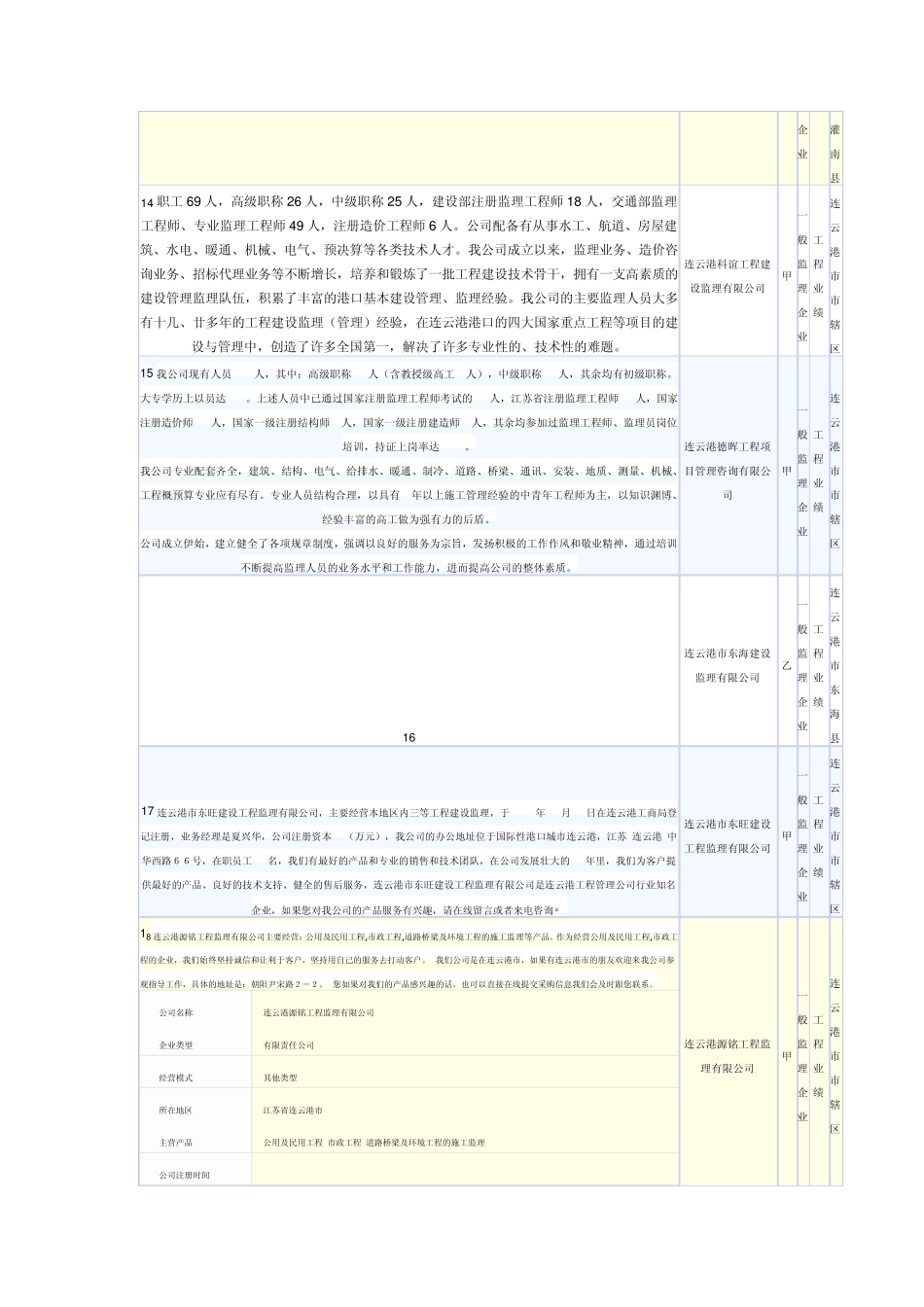The image size is (924, 1307).
Task: Click region cell '灌南县' in the first table row
Action: tap(835, 154)
